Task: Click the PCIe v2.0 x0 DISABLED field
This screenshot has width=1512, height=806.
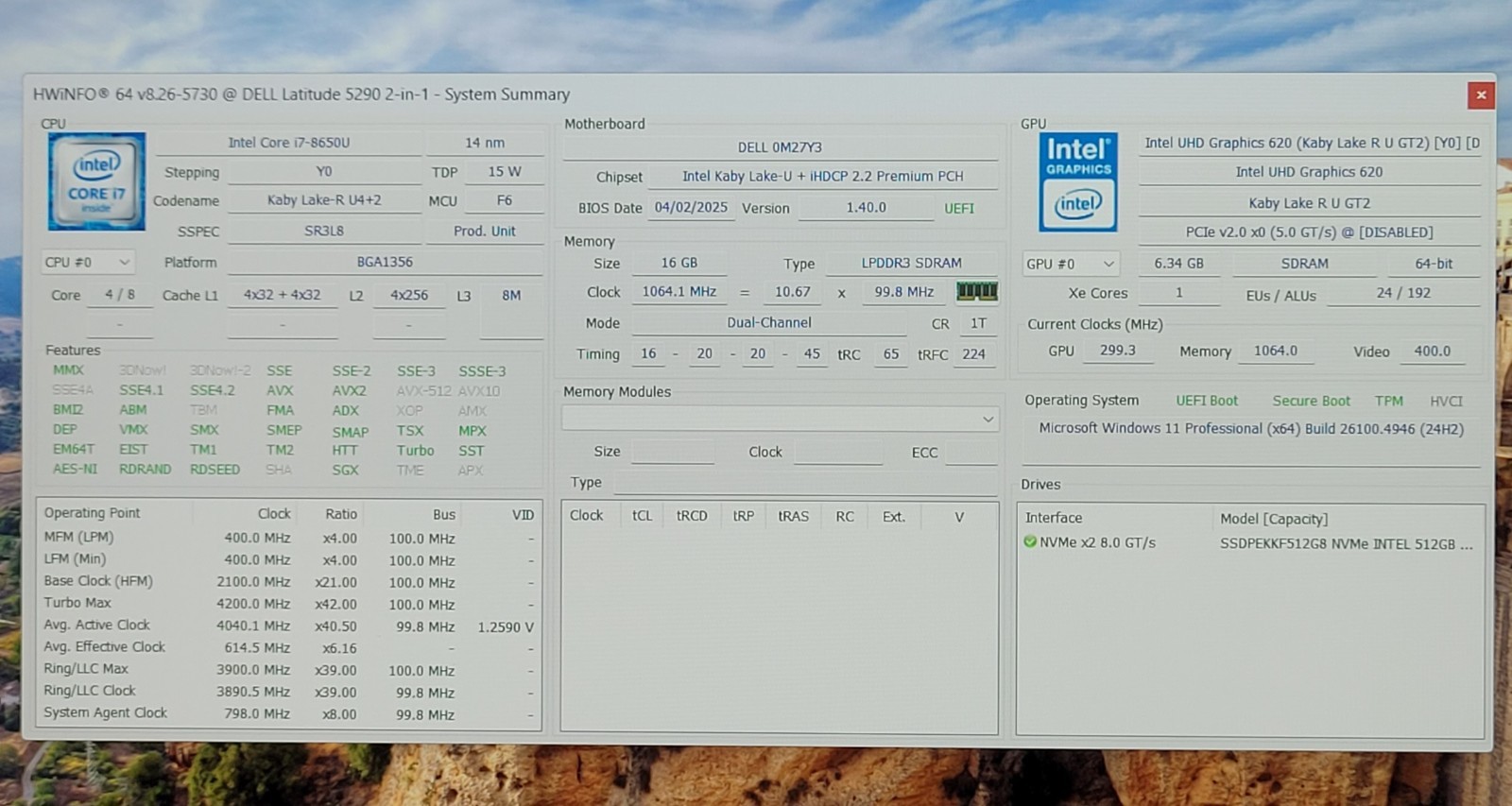Action: click(x=1310, y=232)
